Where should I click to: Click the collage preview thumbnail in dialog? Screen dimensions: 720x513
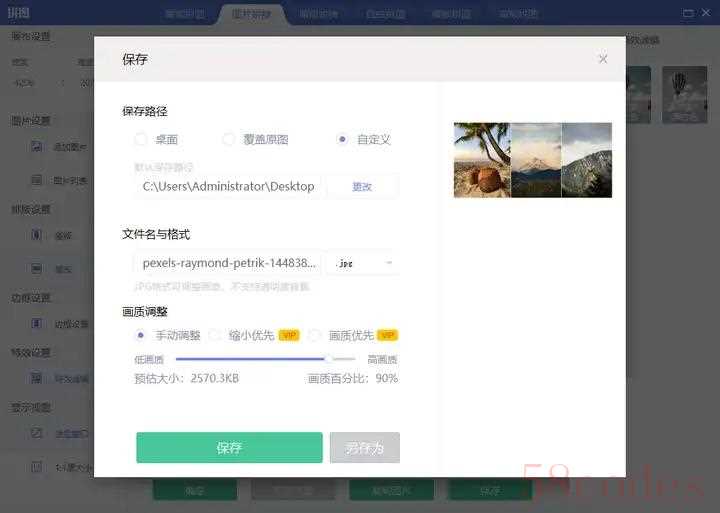point(533,160)
